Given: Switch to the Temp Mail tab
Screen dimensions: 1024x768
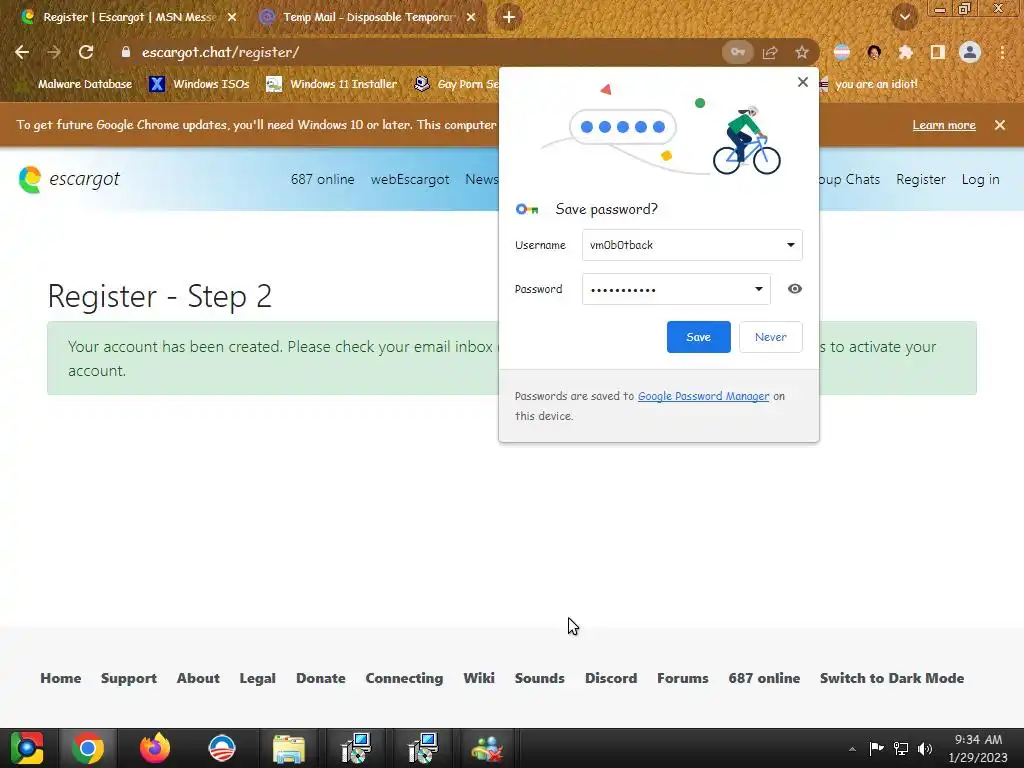Looking at the screenshot, I should click(368, 17).
